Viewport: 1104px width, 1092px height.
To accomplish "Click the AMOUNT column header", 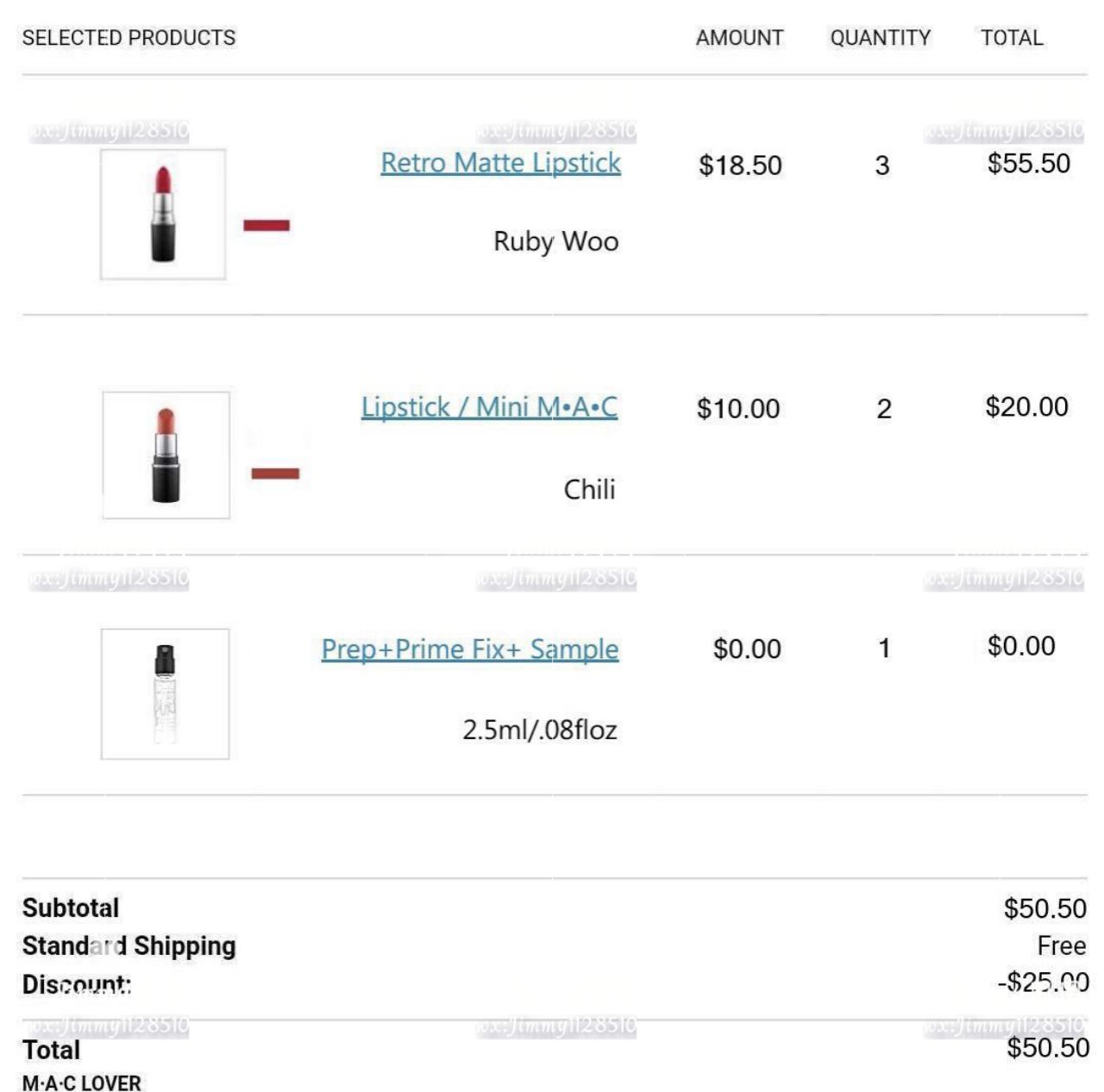I will (x=740, y=38).
